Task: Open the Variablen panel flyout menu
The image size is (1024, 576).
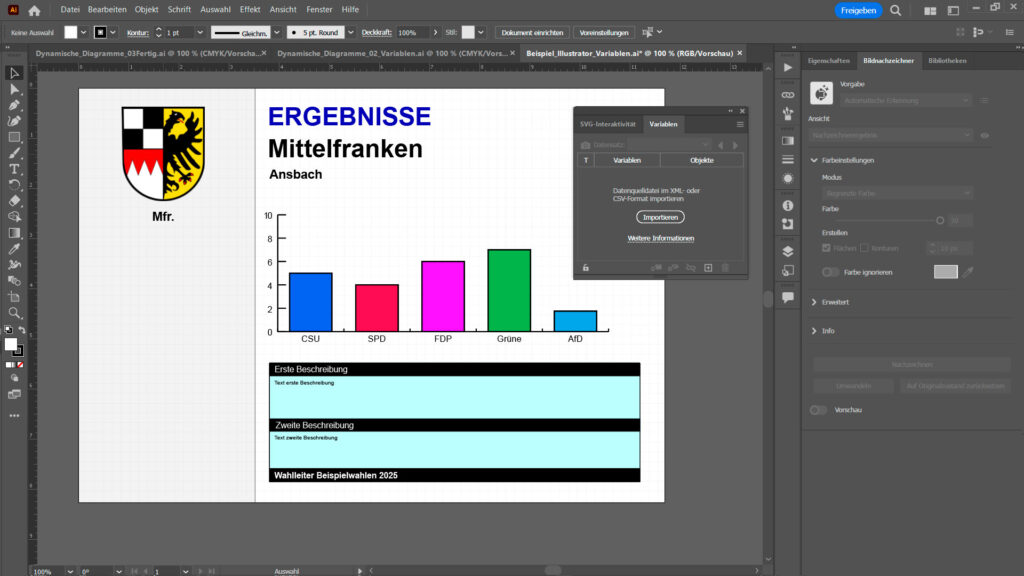Action: click(x=740, y=125)
